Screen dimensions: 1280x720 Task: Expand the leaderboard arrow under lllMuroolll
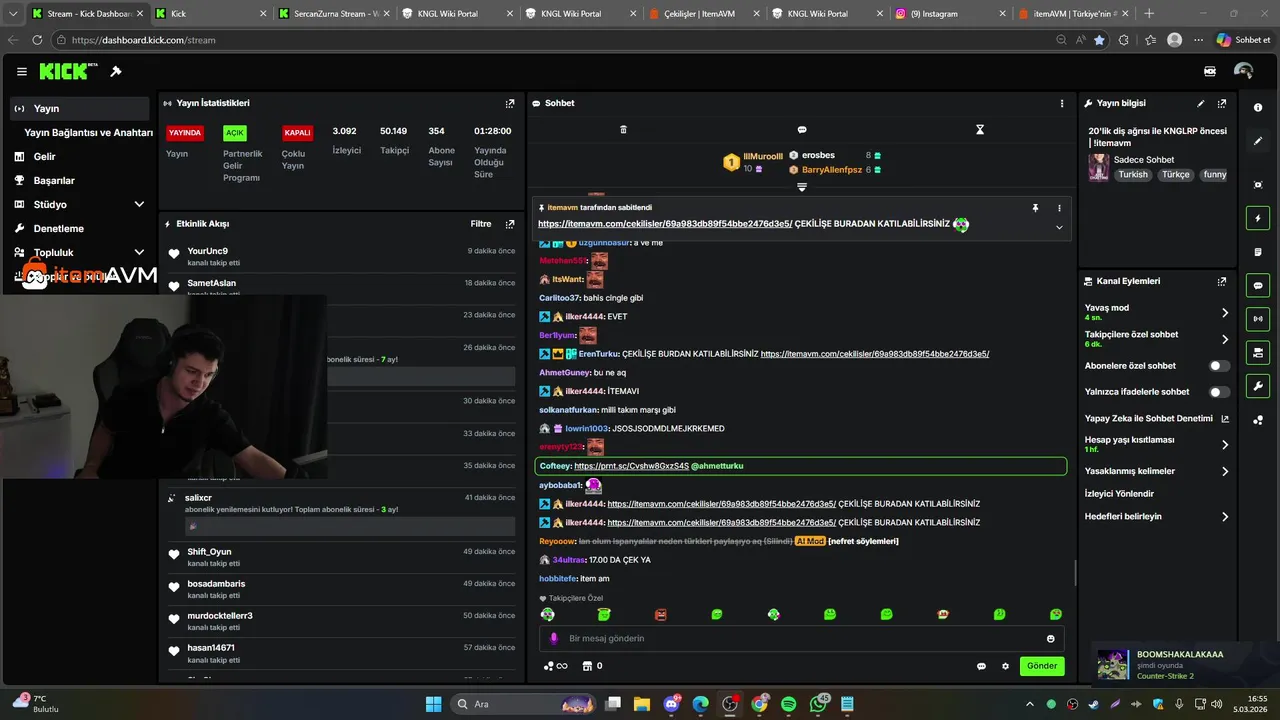coord(801,187)
